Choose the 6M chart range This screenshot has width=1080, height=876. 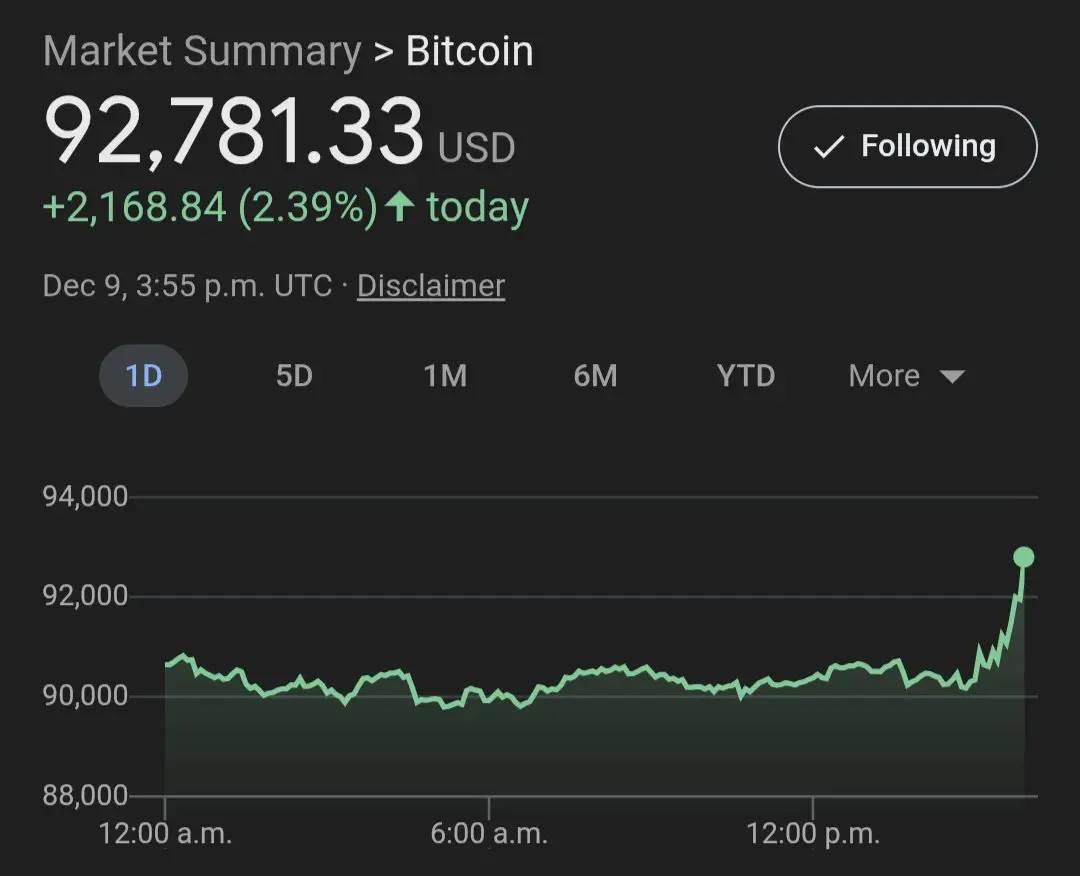pyautogui.click(x=595, y=376)
